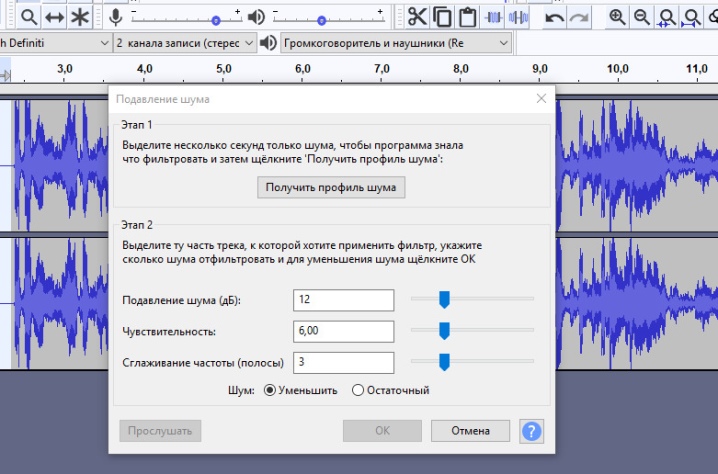Open the recording channels dropdown
The height and width of the screenshot is (474, 718).
pos(185,43)
